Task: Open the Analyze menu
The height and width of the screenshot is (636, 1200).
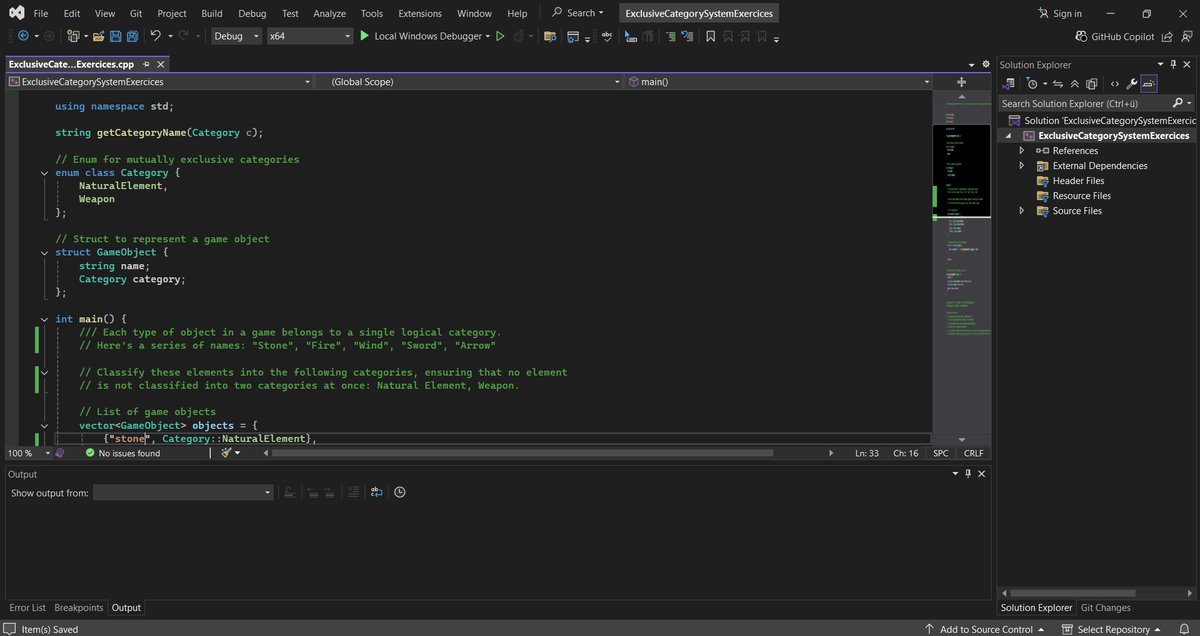Action: click(x=329, y=13)
